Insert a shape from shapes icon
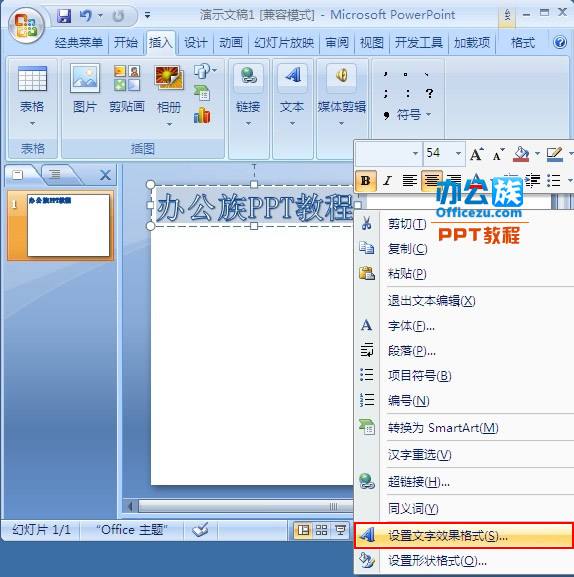 (202, 71)
